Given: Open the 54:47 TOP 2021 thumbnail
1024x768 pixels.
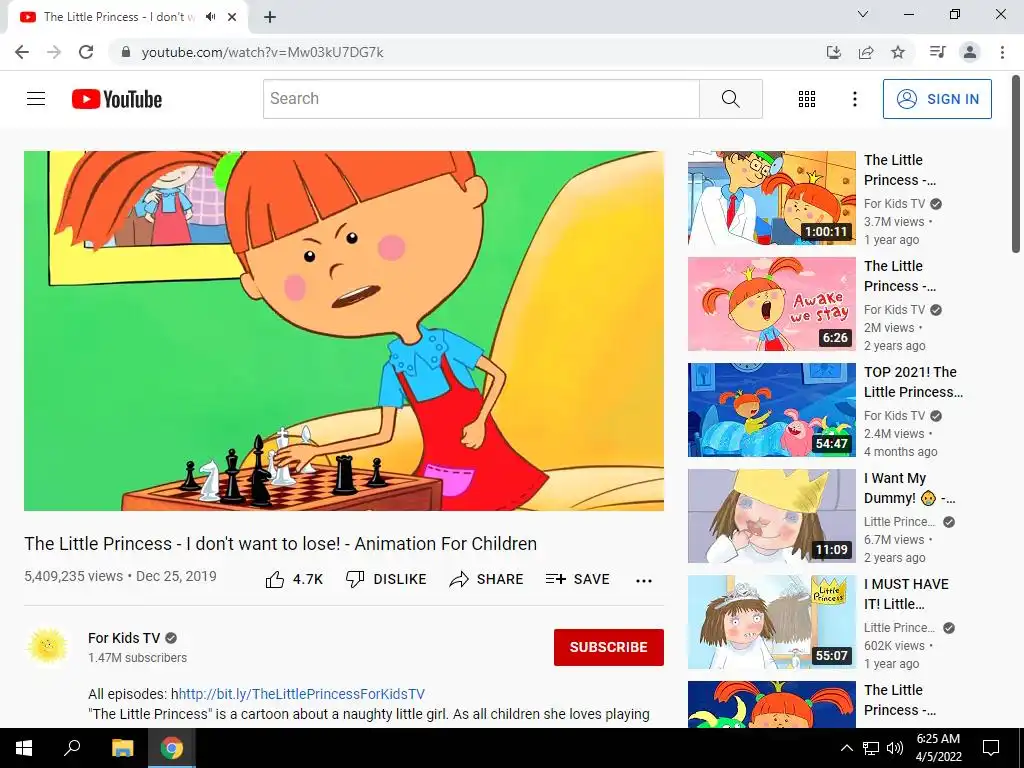Looking at the screenshot, I should click(771, 409).
